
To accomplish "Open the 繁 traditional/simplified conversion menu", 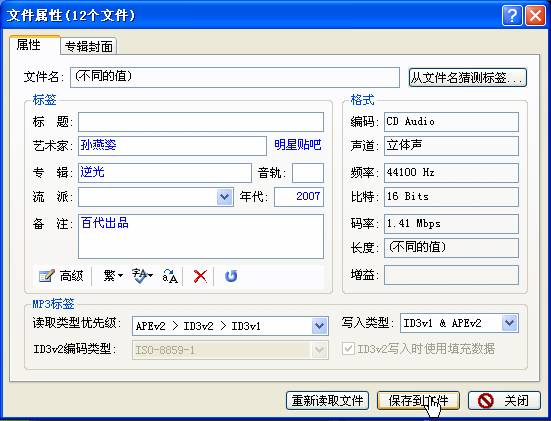I will (112, 276).
